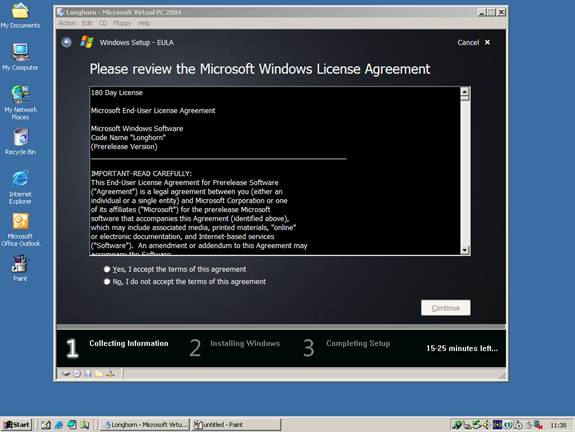Click the license text scroll up arrow

point(465,91)
